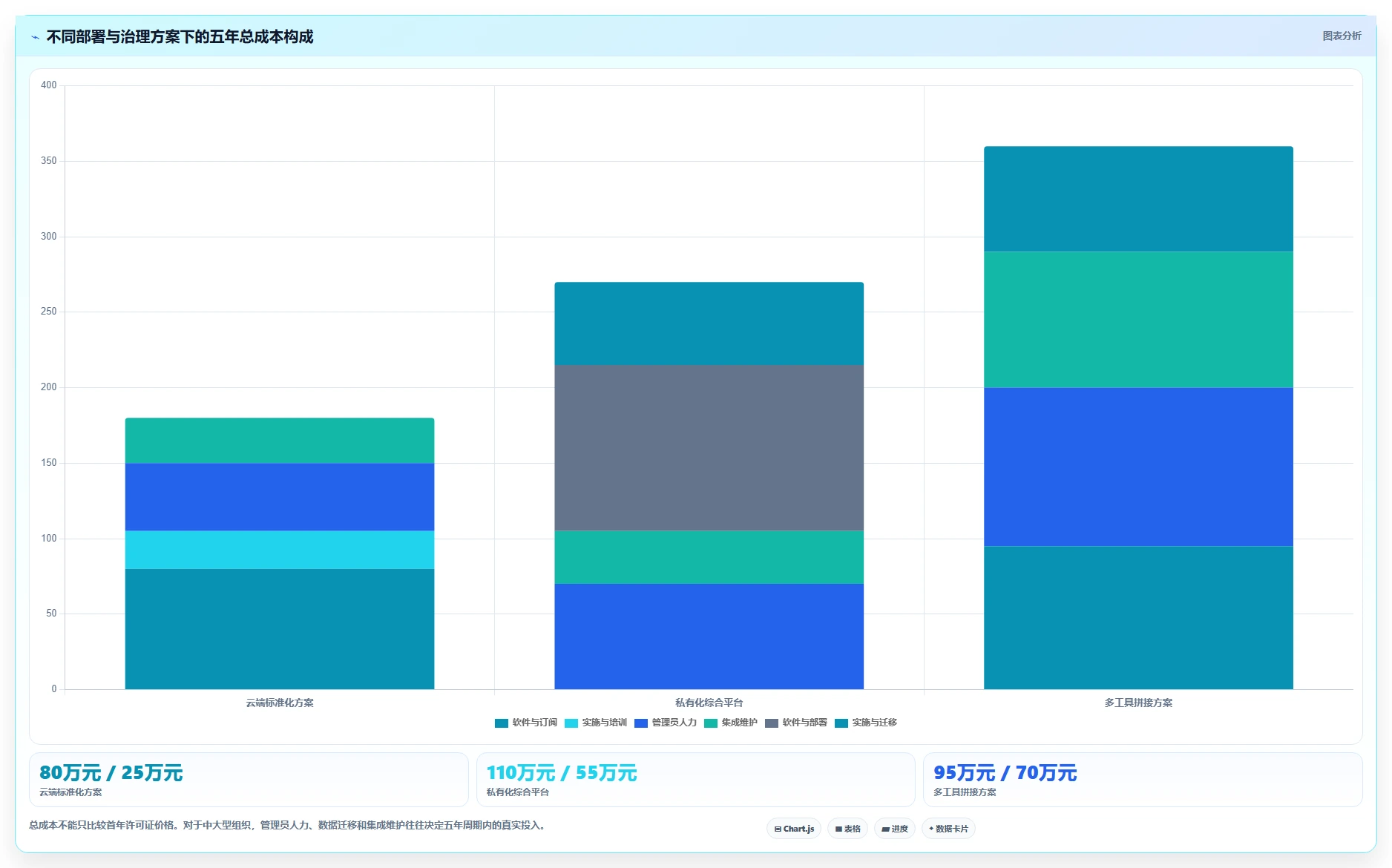Click the 多工具拼接方案 x-axis label
The image size is (1392, 868).
(1138, 703)
